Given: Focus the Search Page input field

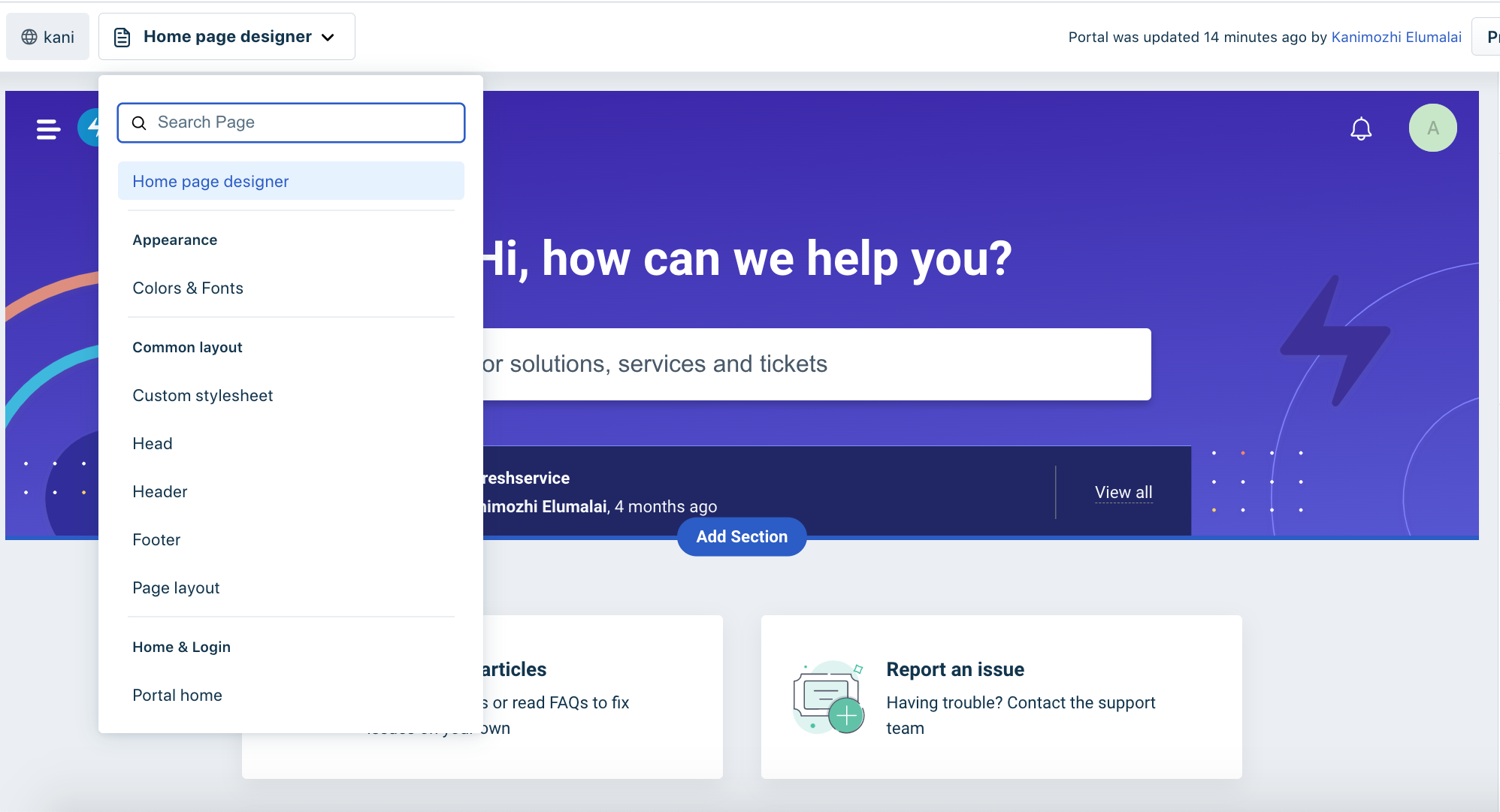Looking at the screenshot, I should point(301,122).
